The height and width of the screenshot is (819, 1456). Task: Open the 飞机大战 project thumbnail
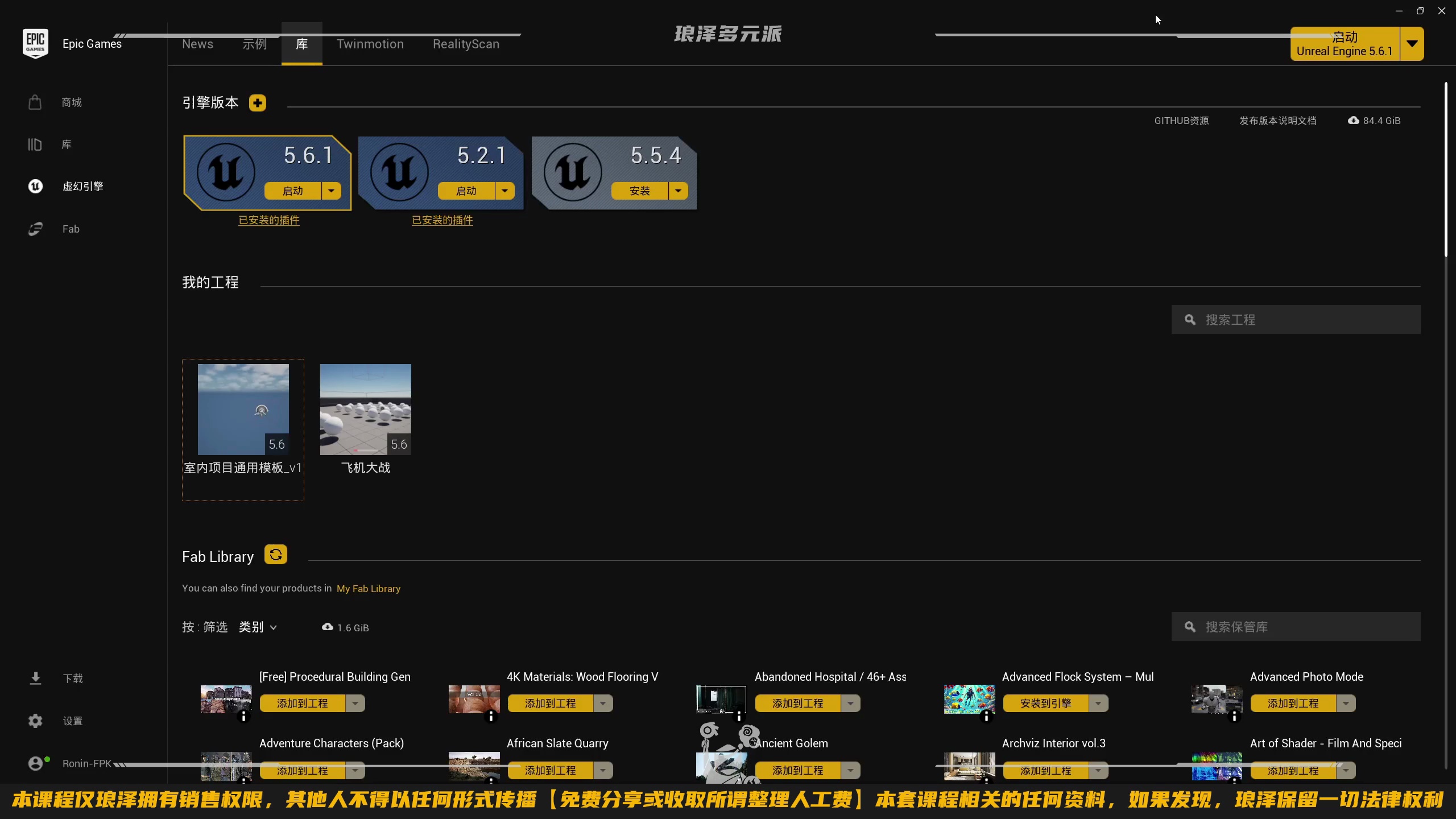pyautogui.click(x=366, y=409)
